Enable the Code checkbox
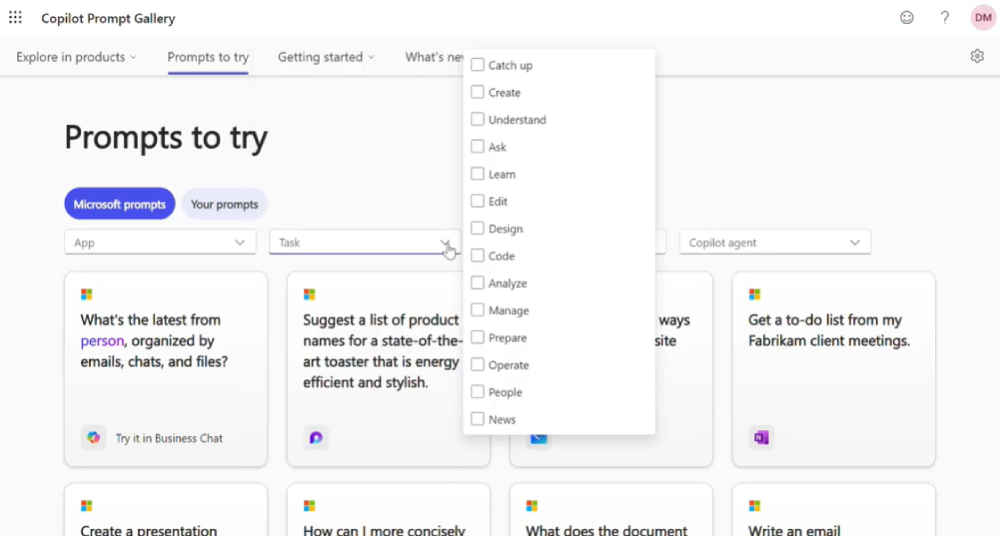1000x536 pixels. coord(477,256)
